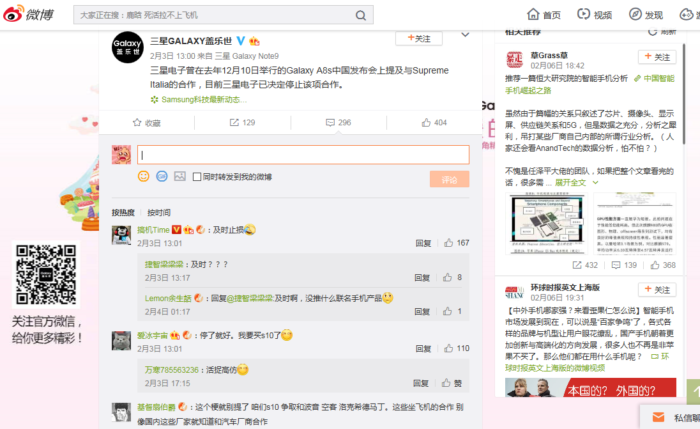Click 三星 Galaxy Note9 source link
This screenshot has height=429, width=700.
coord(247,56)
